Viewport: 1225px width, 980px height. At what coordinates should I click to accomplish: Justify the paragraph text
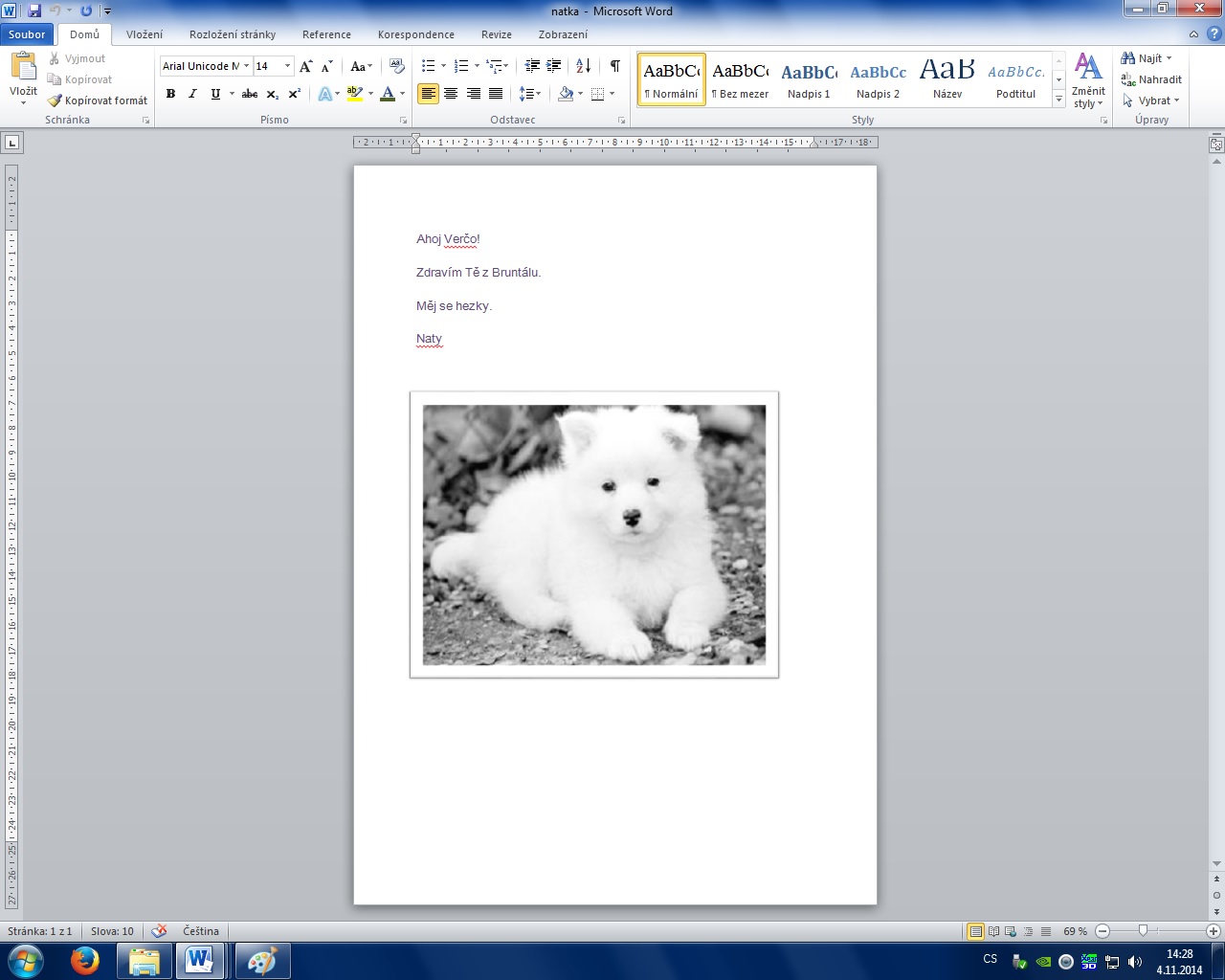(x=496, y=94)
